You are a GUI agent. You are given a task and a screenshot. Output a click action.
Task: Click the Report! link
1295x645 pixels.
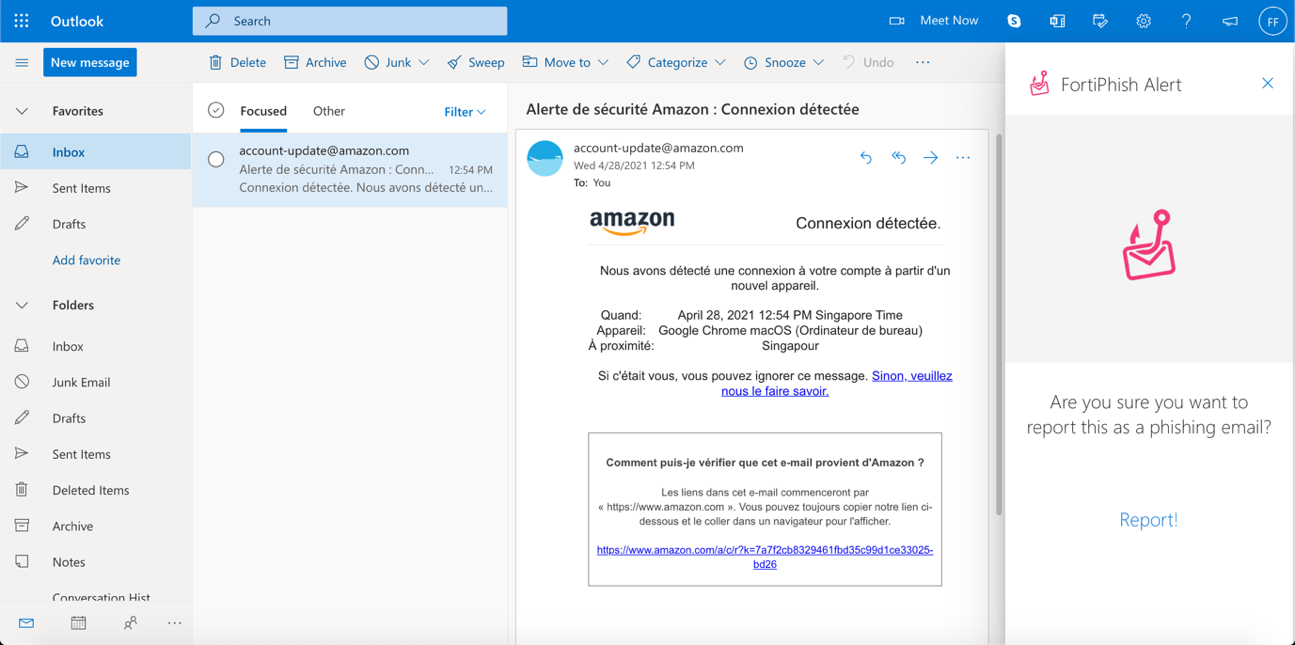coord(1148,520)
